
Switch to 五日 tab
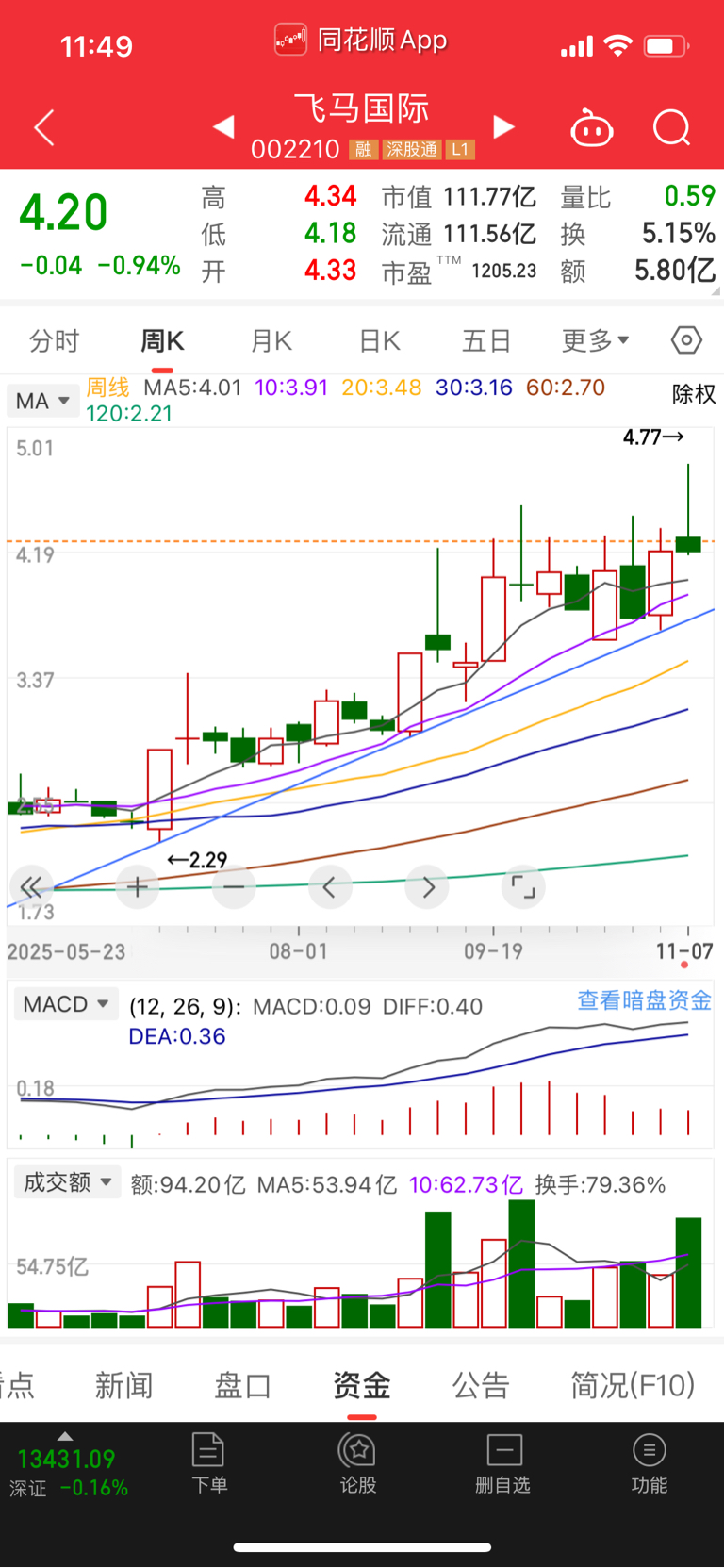coord(486,340)
